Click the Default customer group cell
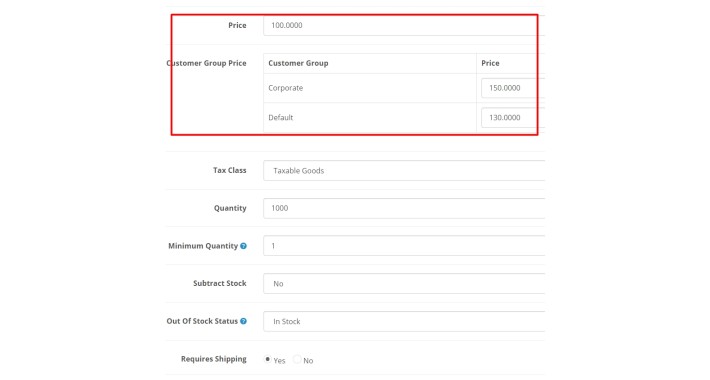Viewport: 710px width, 380px height. [x=369, y=117]
